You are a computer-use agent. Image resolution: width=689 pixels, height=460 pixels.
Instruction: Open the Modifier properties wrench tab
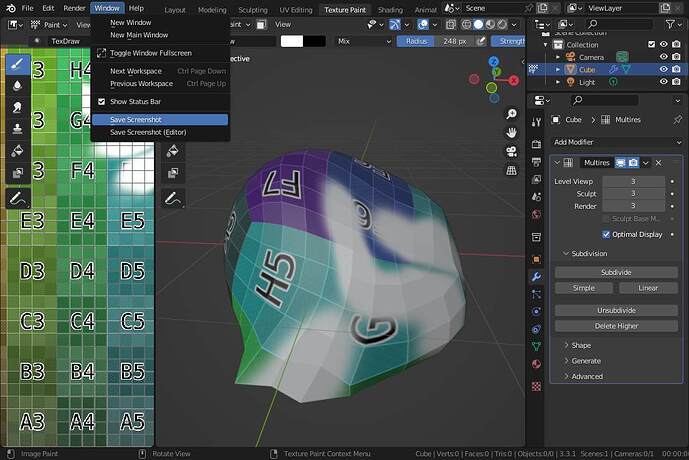(536, 277)
